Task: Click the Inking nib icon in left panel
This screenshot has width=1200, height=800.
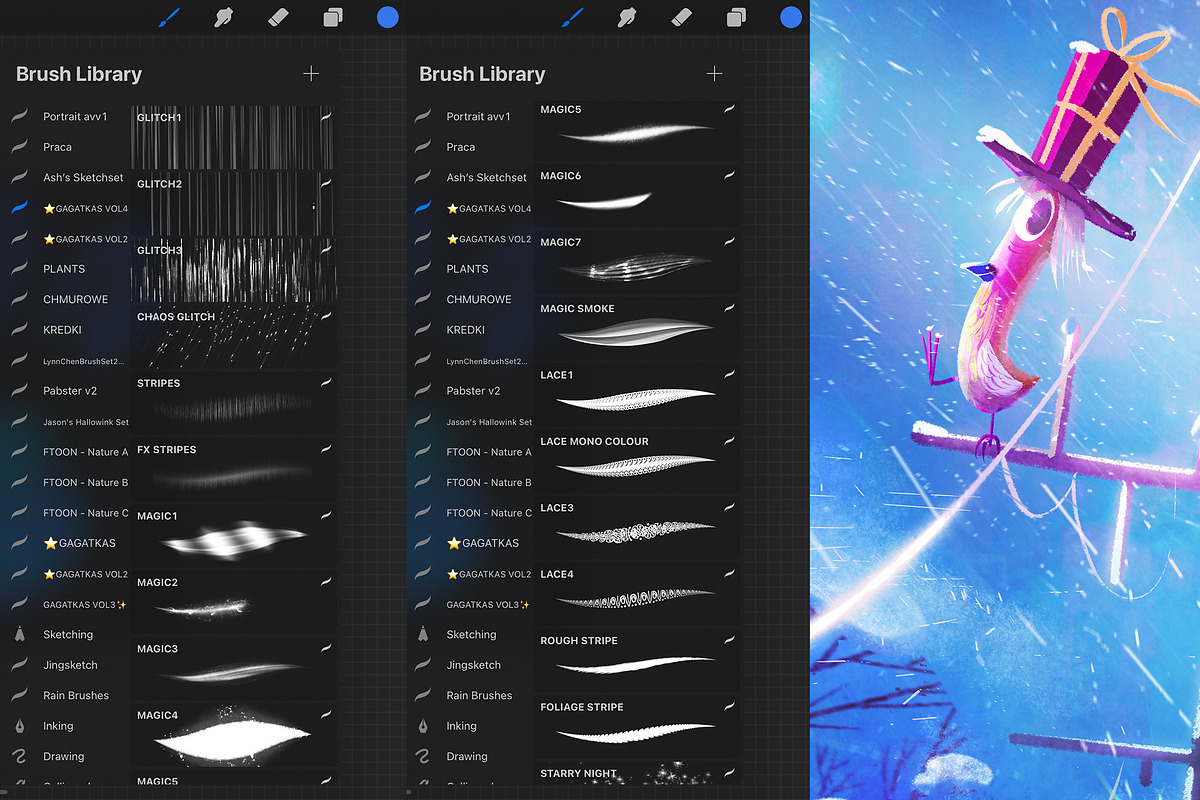Action: pyautogui.click(x=19, y=726)
